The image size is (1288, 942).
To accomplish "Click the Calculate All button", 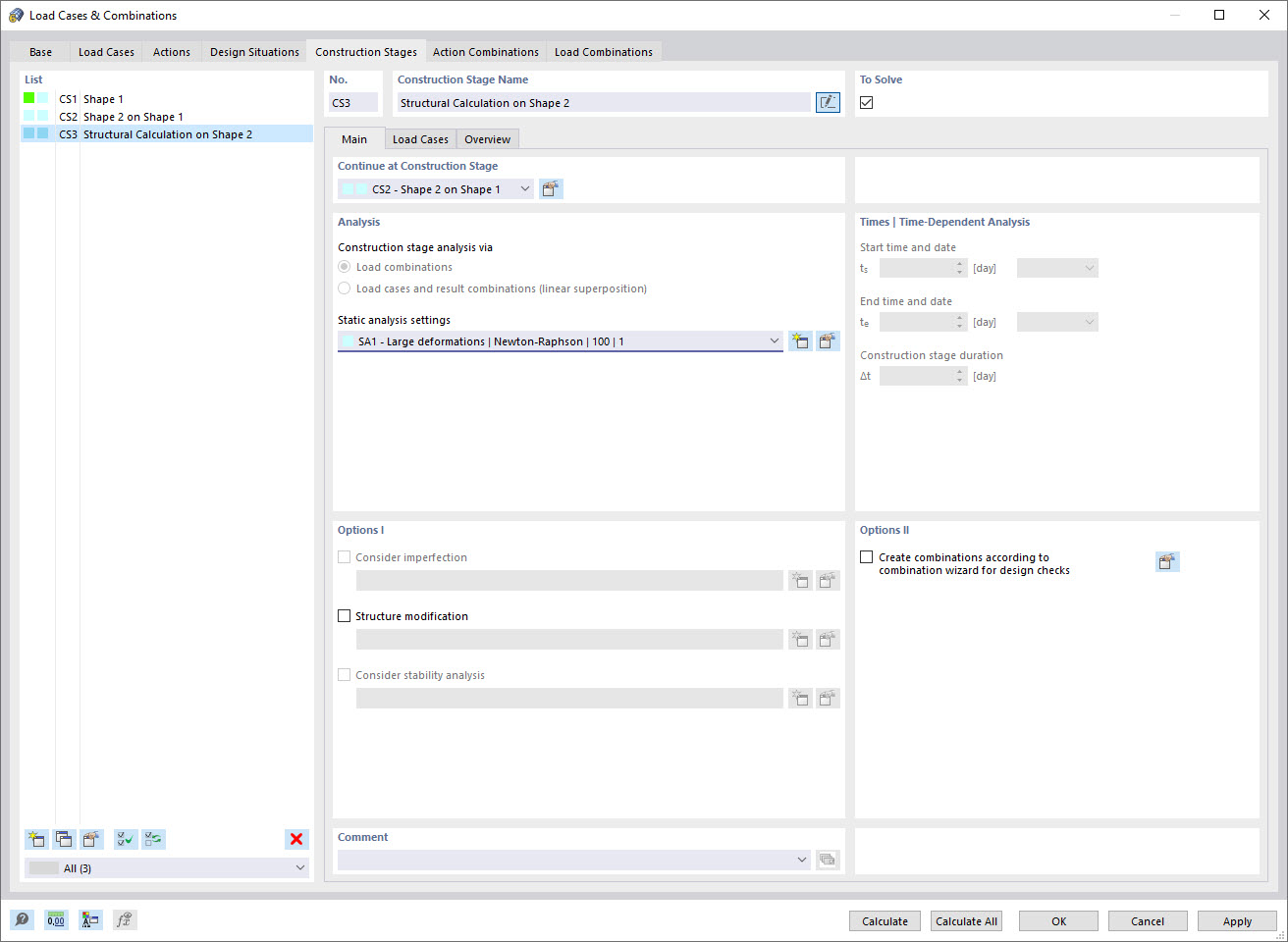I will pos(966,921).
